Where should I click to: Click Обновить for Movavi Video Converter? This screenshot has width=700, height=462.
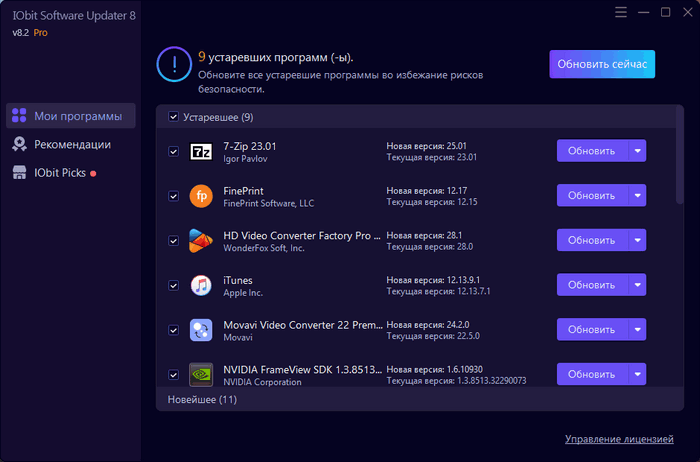click(592, 329)
